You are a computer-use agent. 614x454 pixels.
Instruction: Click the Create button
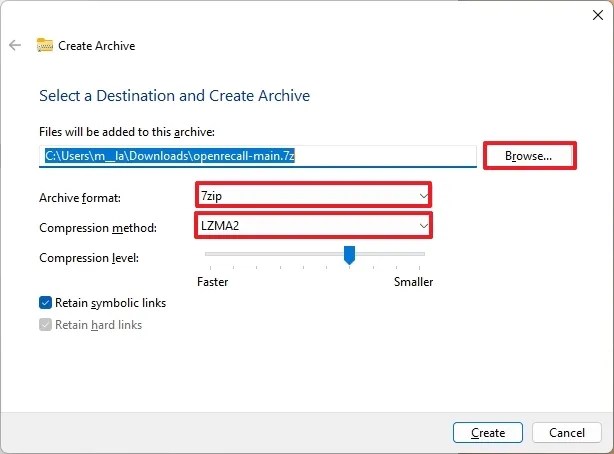pyautogui.click(x=488, y=432)
